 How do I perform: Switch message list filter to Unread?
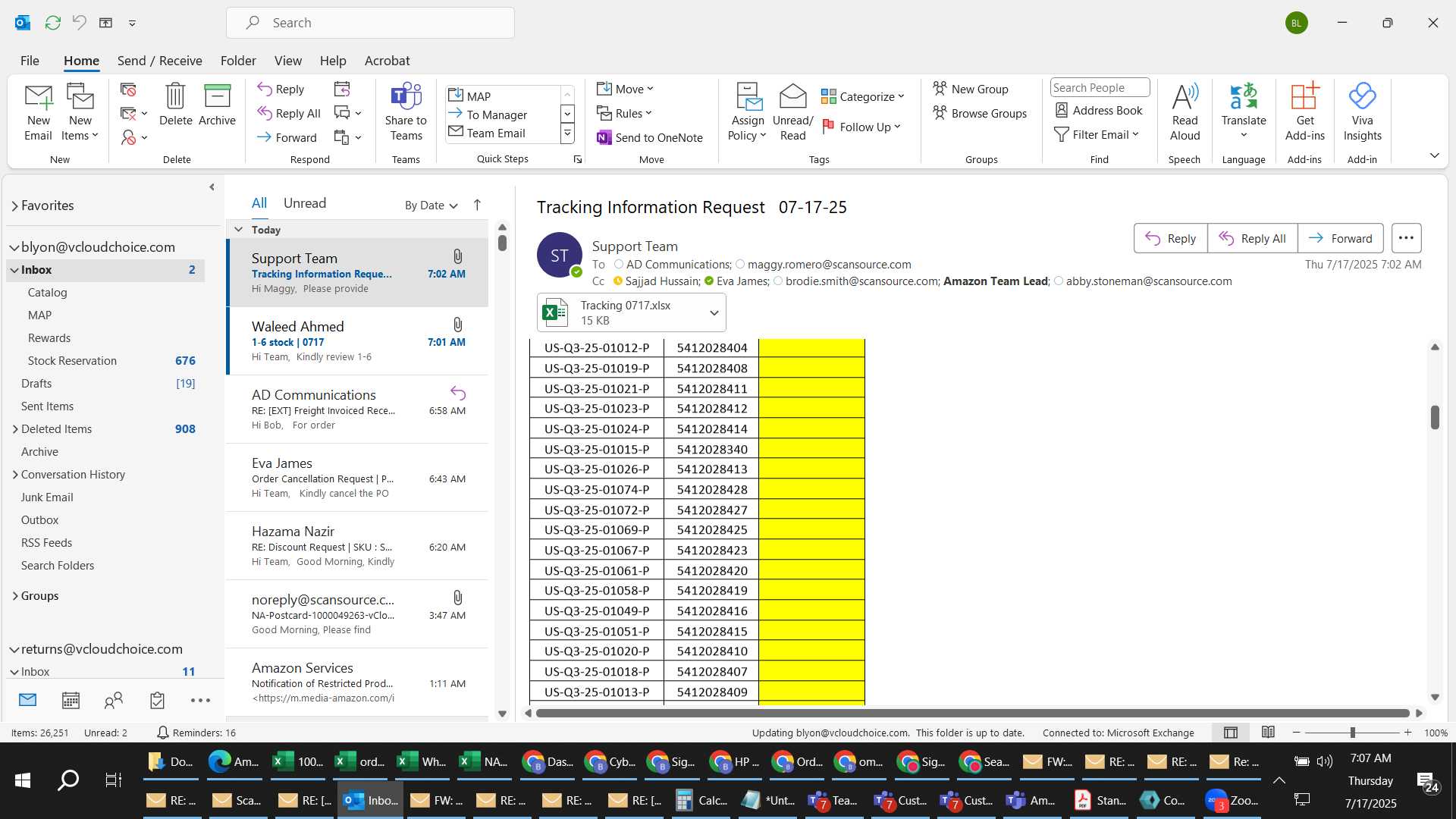tap(305, 203)
